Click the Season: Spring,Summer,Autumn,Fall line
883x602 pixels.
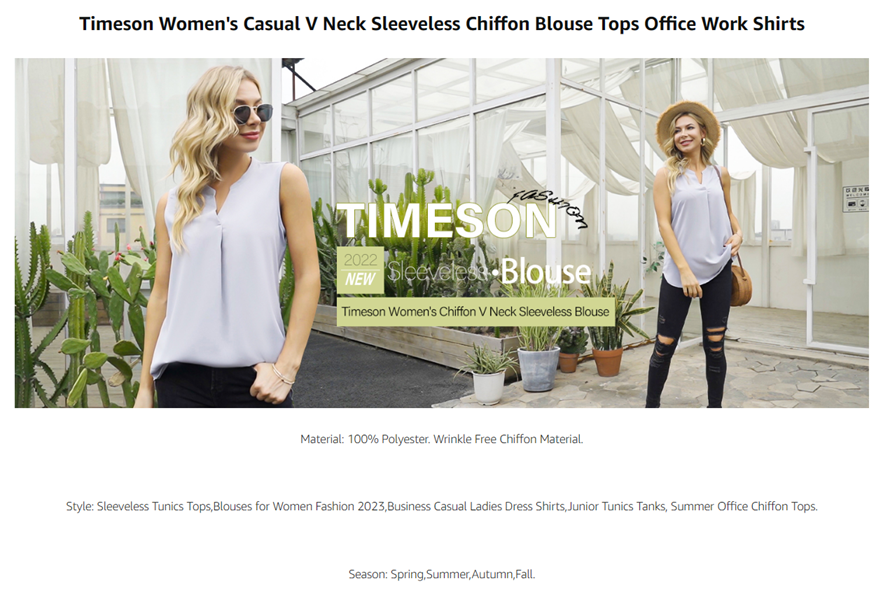(442, 574)
